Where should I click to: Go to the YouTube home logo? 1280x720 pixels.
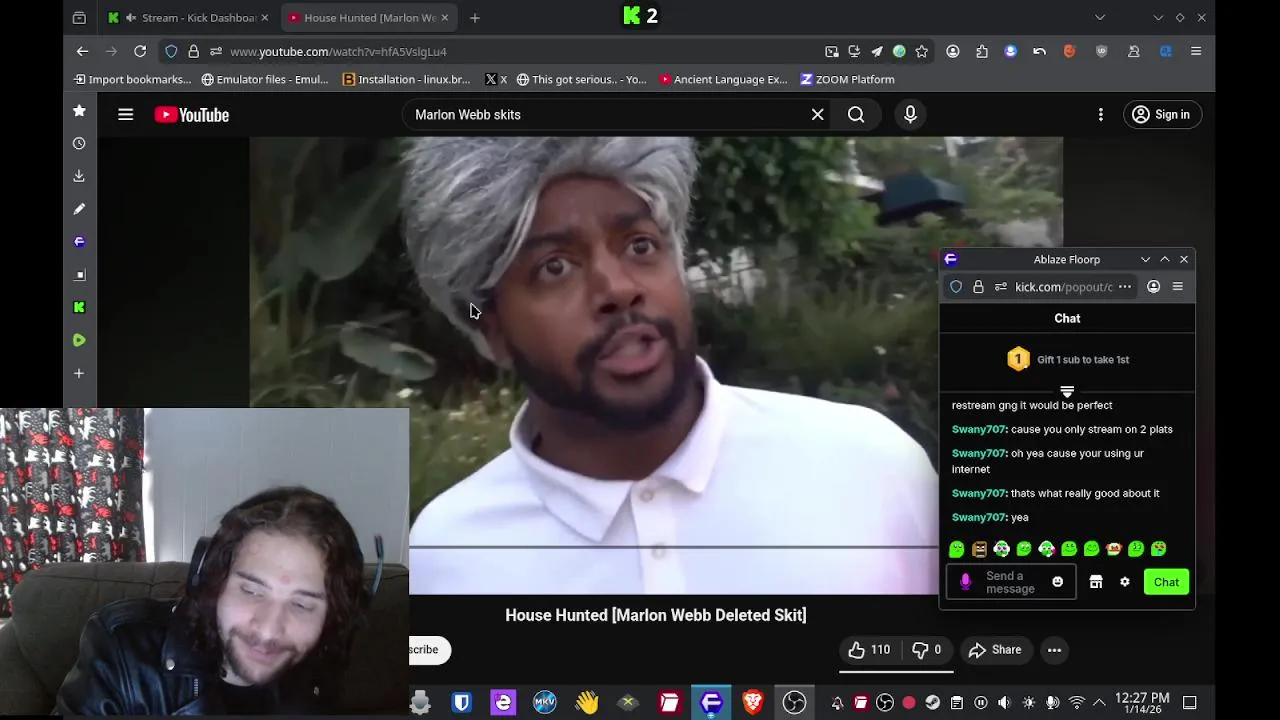tap(192, 115)
